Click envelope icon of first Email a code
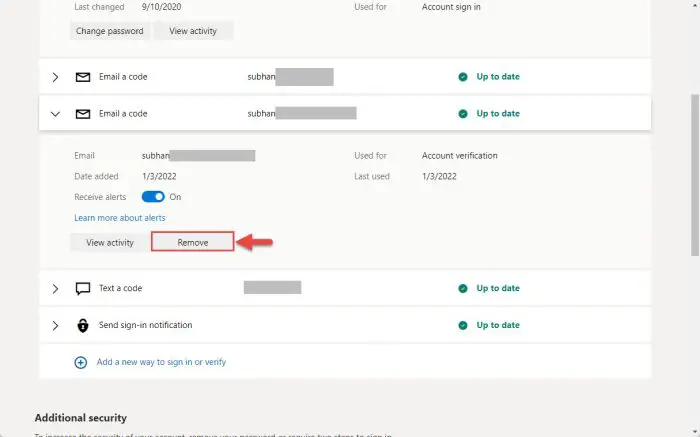700x437 pixels. point(83,77)
